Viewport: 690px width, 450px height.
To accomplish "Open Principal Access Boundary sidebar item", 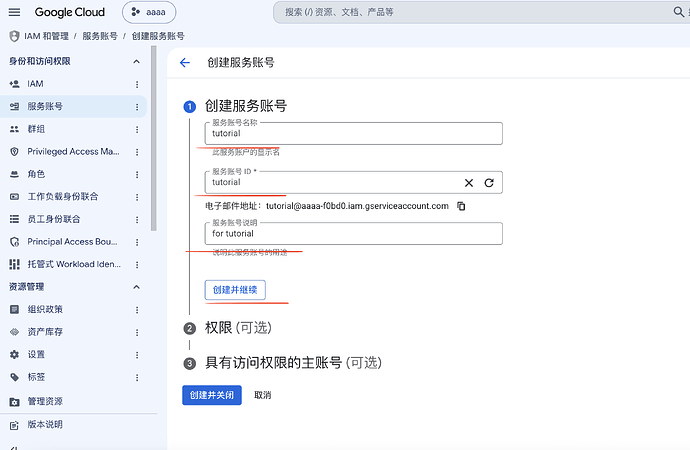I will [73, 241].
